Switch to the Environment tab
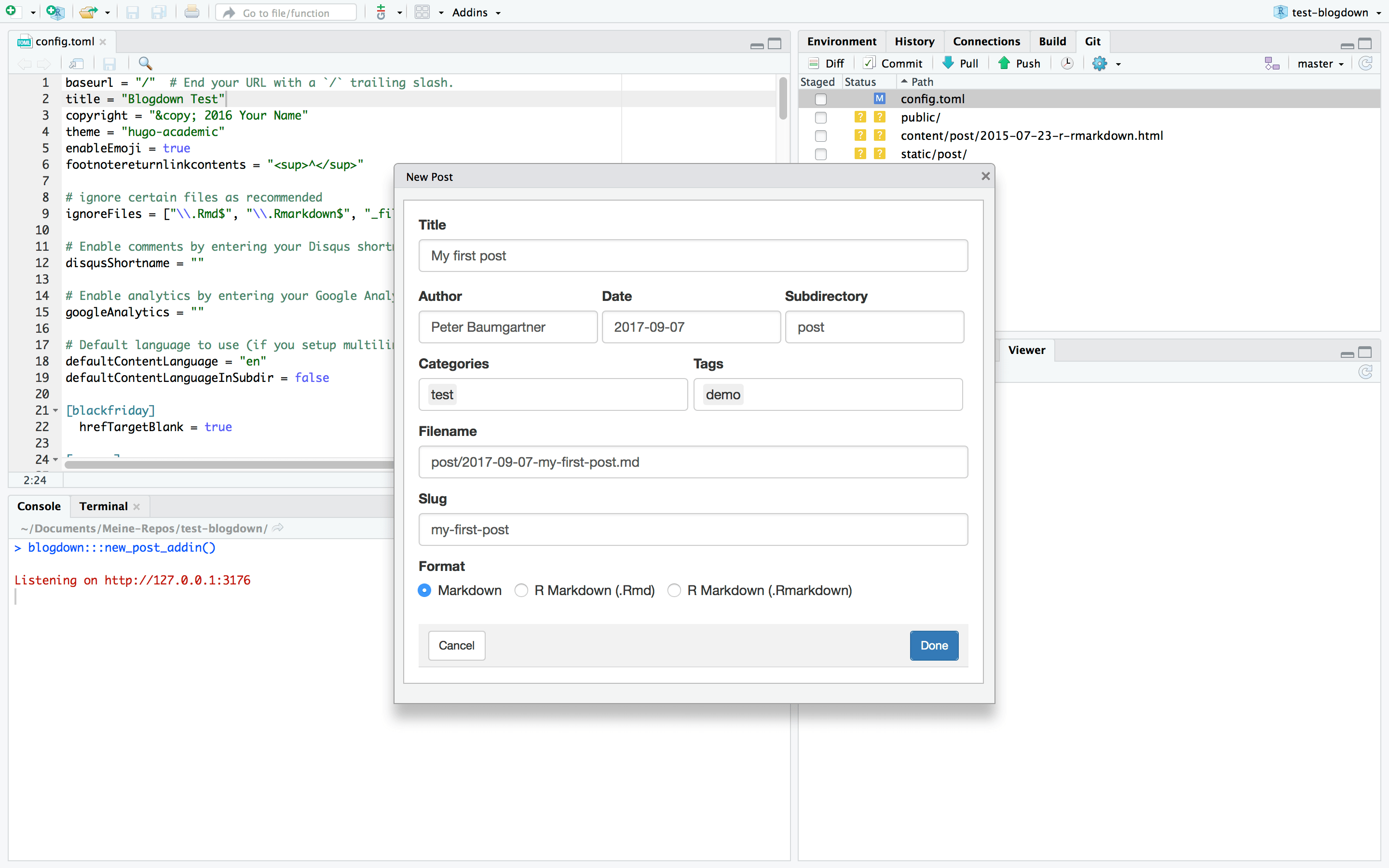This screenshot has width=1389, height=868. [842, 41]
